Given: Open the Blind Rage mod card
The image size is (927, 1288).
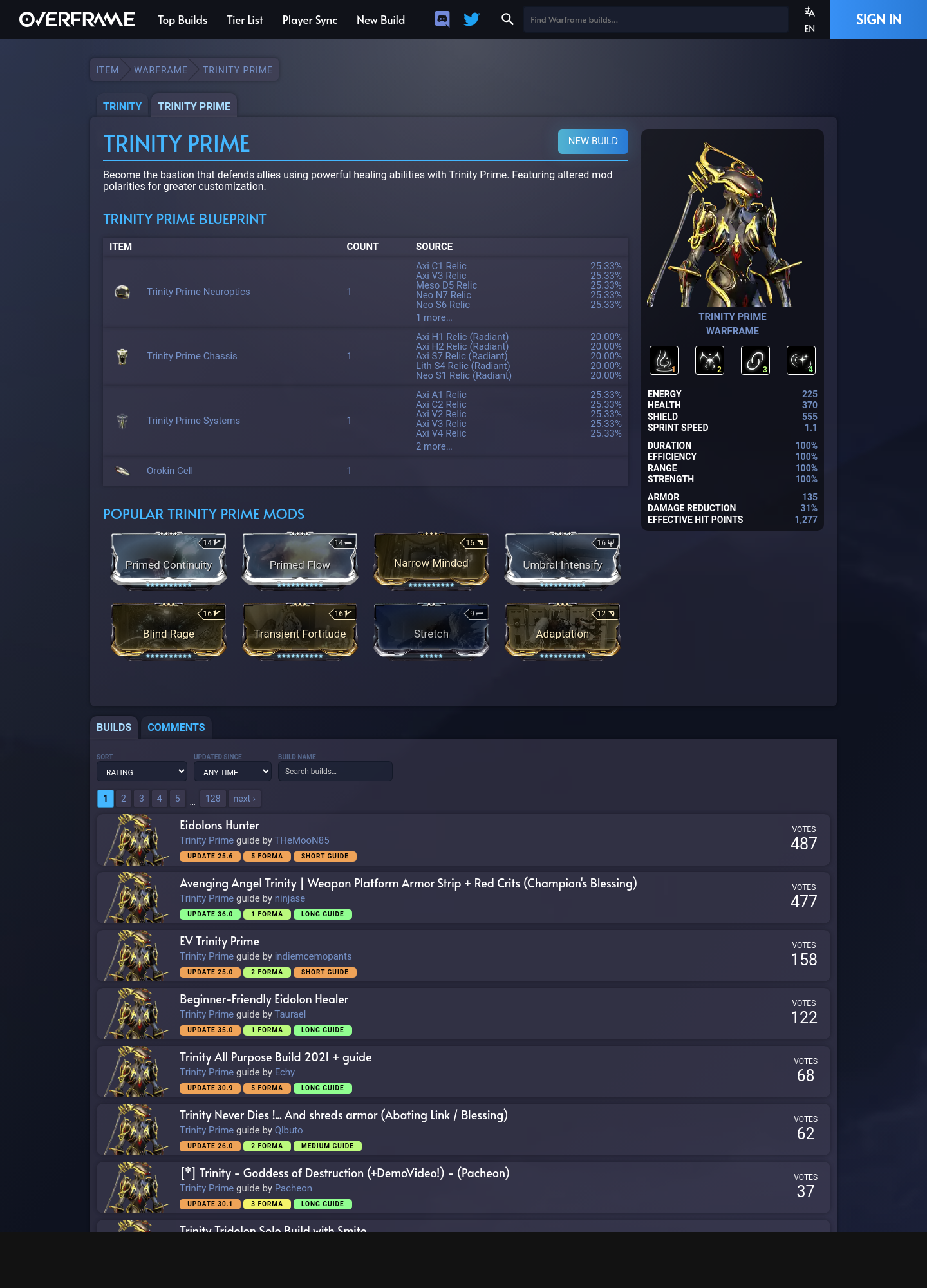Looking at the screenshot, I should (x=169, y=631).
